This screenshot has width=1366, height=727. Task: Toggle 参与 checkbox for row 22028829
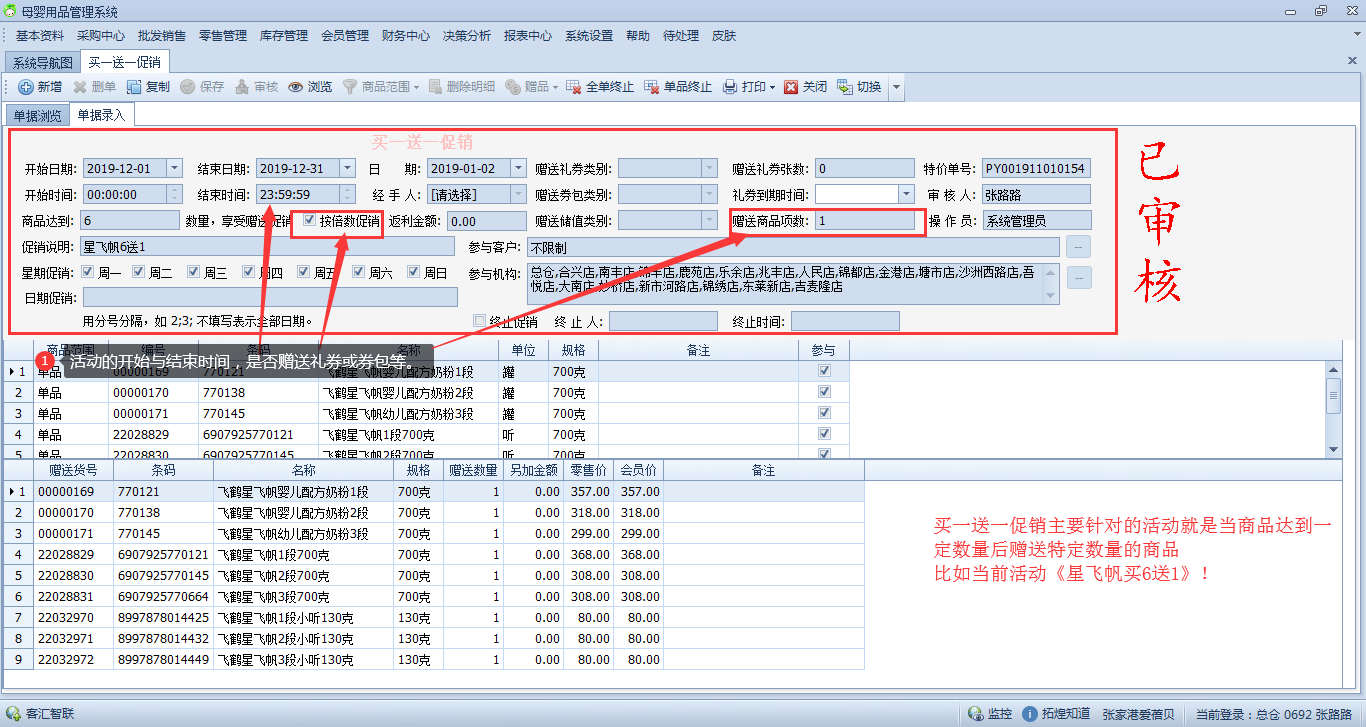(824, 434)
